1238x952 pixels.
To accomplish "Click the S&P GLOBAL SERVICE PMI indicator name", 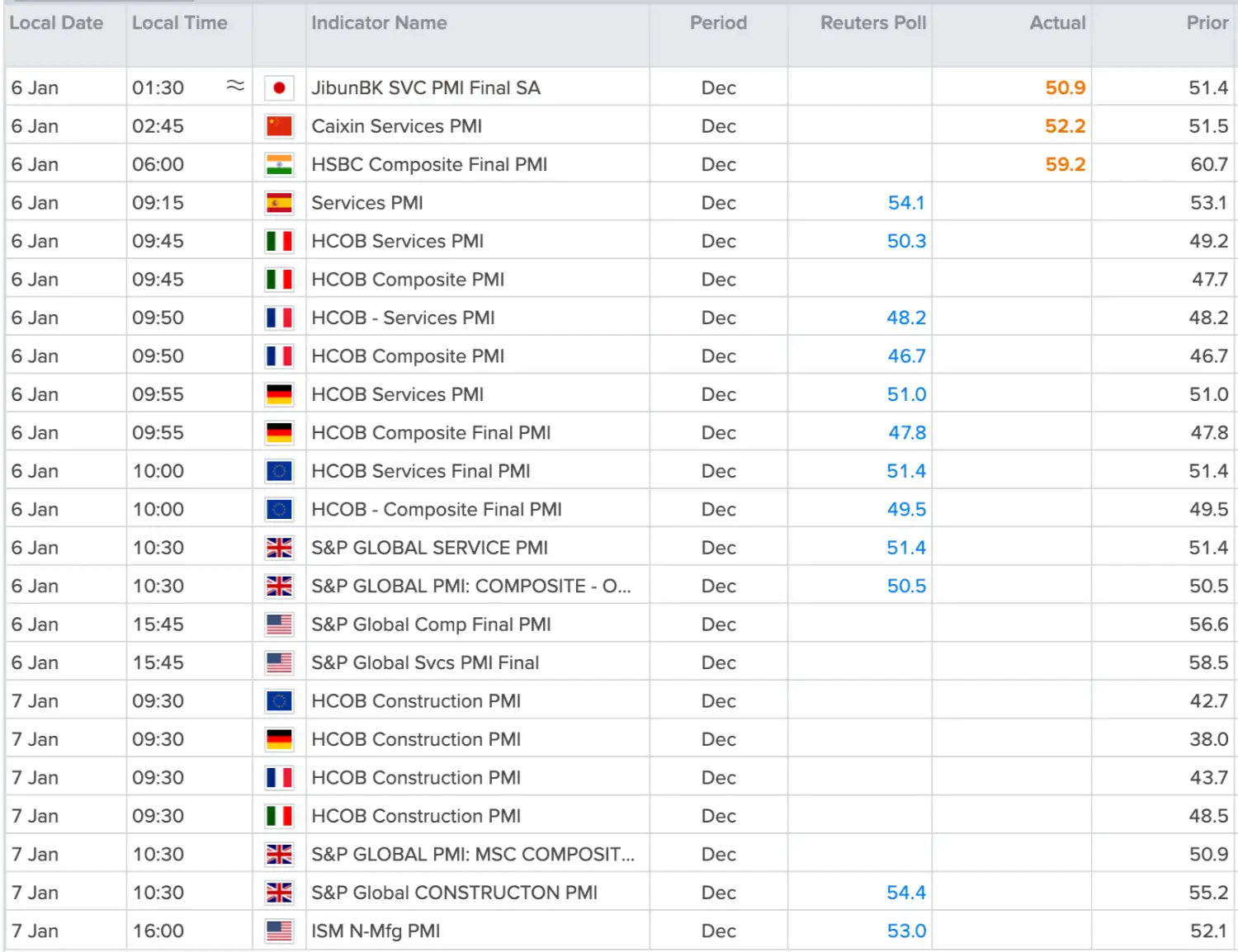I will click(x=429, y=548).
